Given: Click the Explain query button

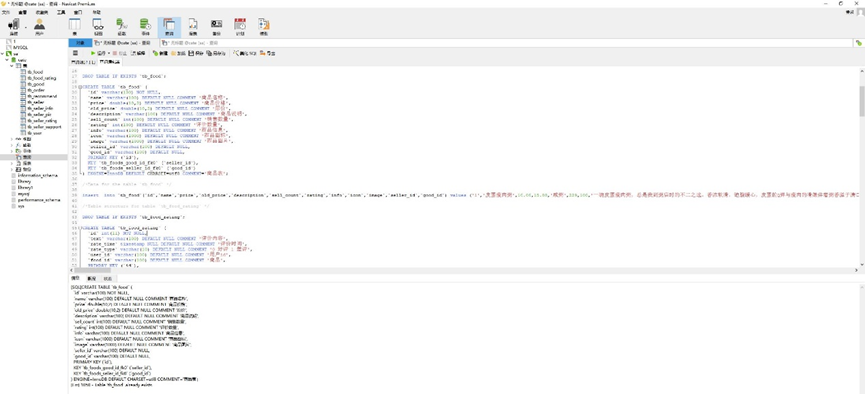Looking at the screenshot, I should tap(138, 53).
